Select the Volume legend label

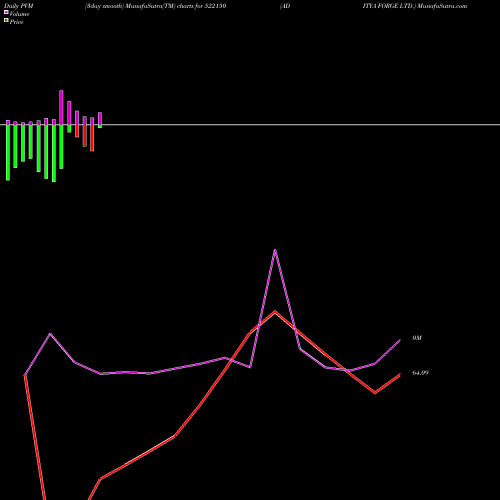(x=19, y=14)
